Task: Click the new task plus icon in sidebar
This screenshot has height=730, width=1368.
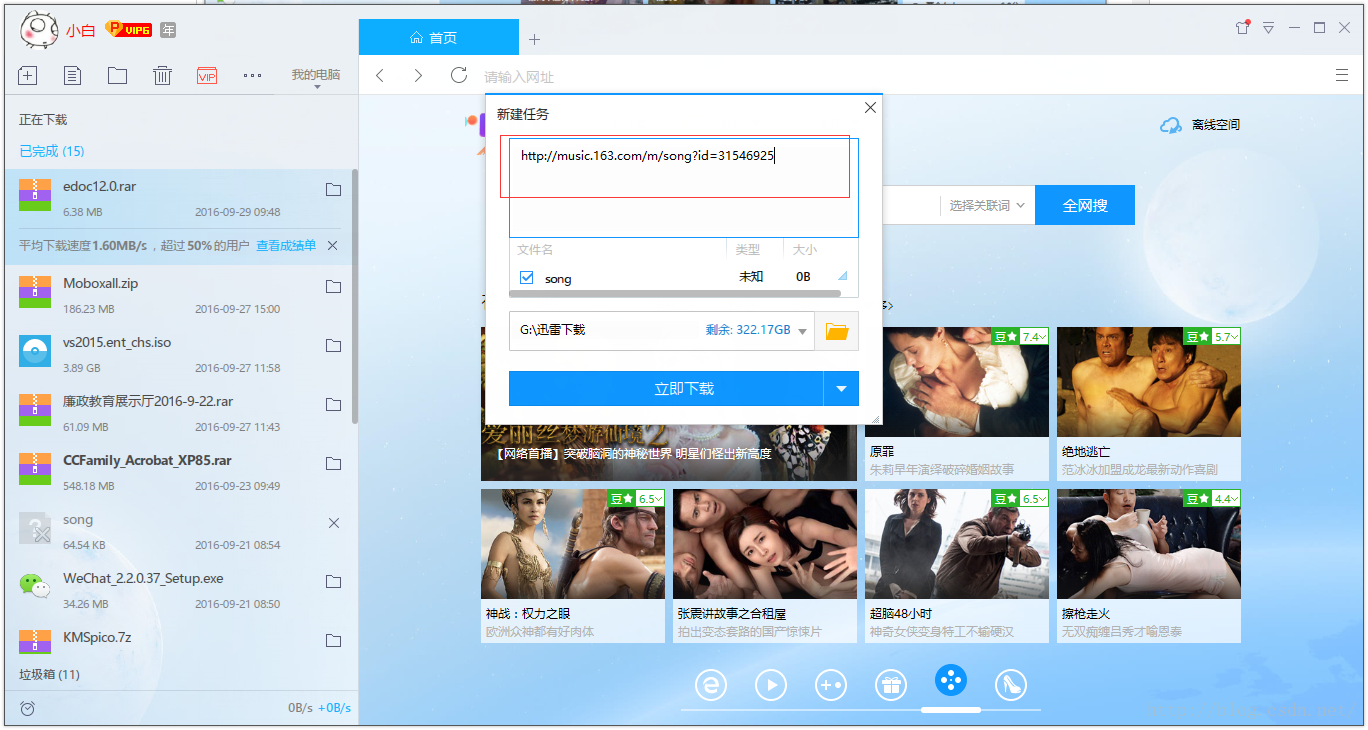Action: tap(28, 75)
